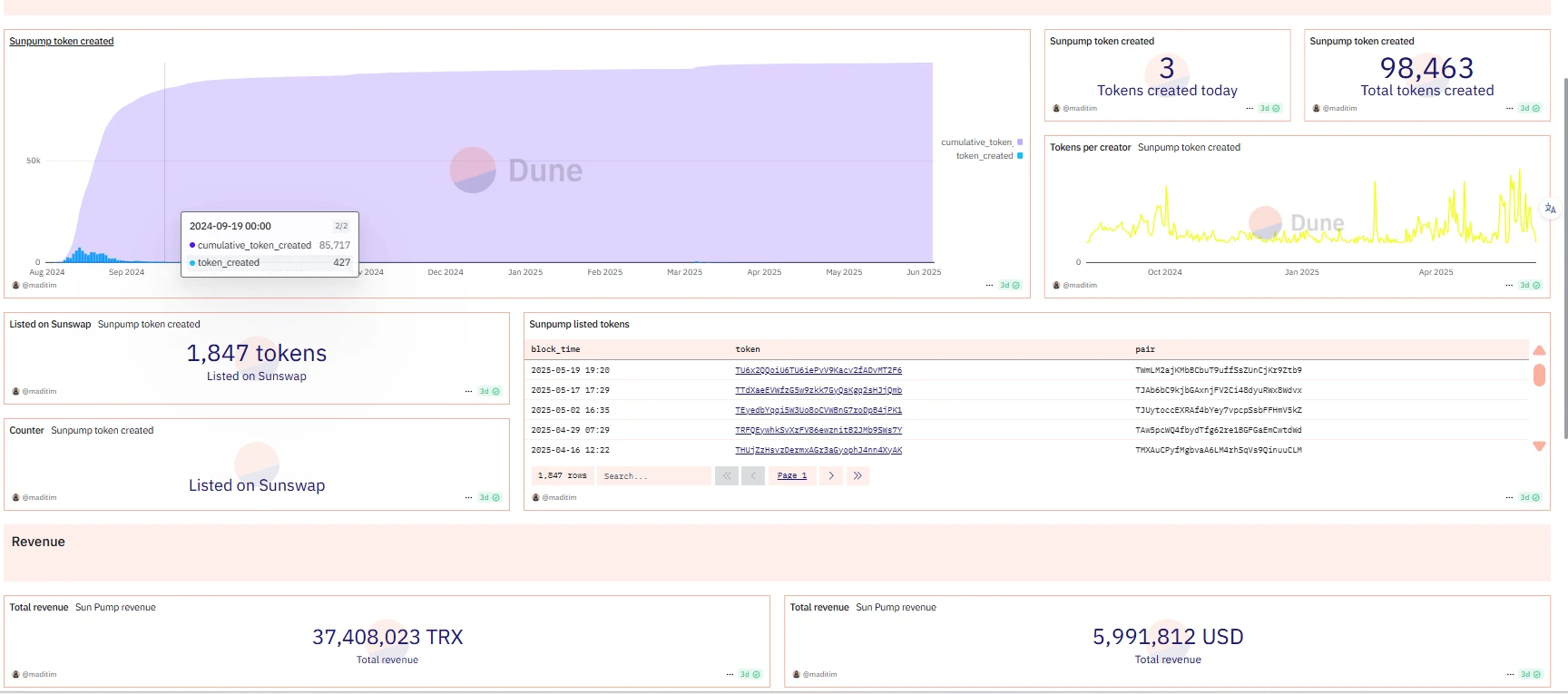The image size is (1568, 694).
Task: Open the Sunpump listed tokens title
Action: coord(579,324)
